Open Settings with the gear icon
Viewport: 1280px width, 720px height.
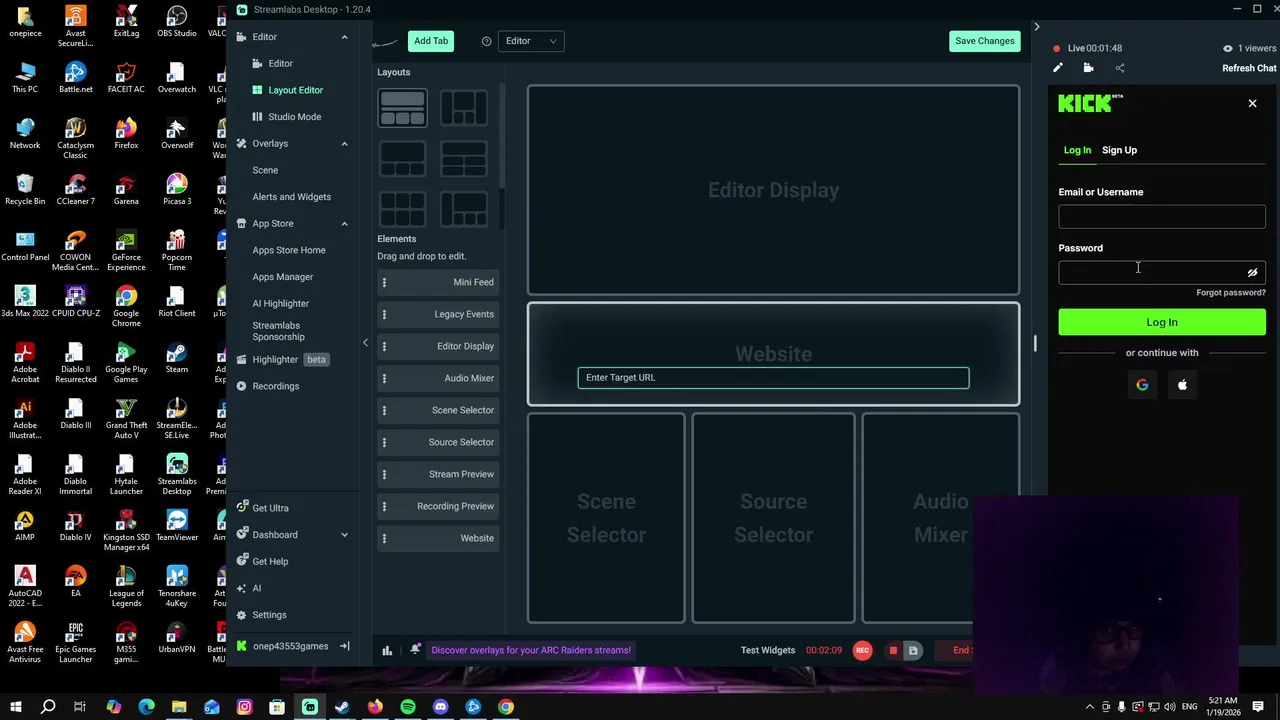tap(261, 615)
